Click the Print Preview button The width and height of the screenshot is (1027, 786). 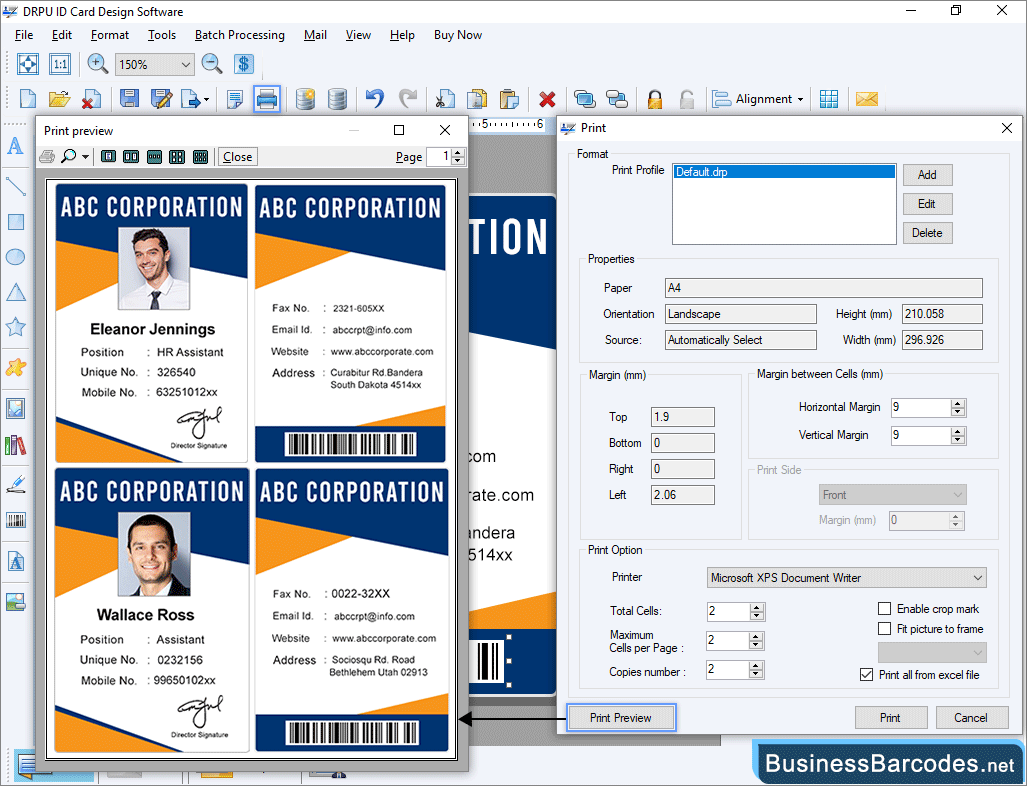coord(620,717)
